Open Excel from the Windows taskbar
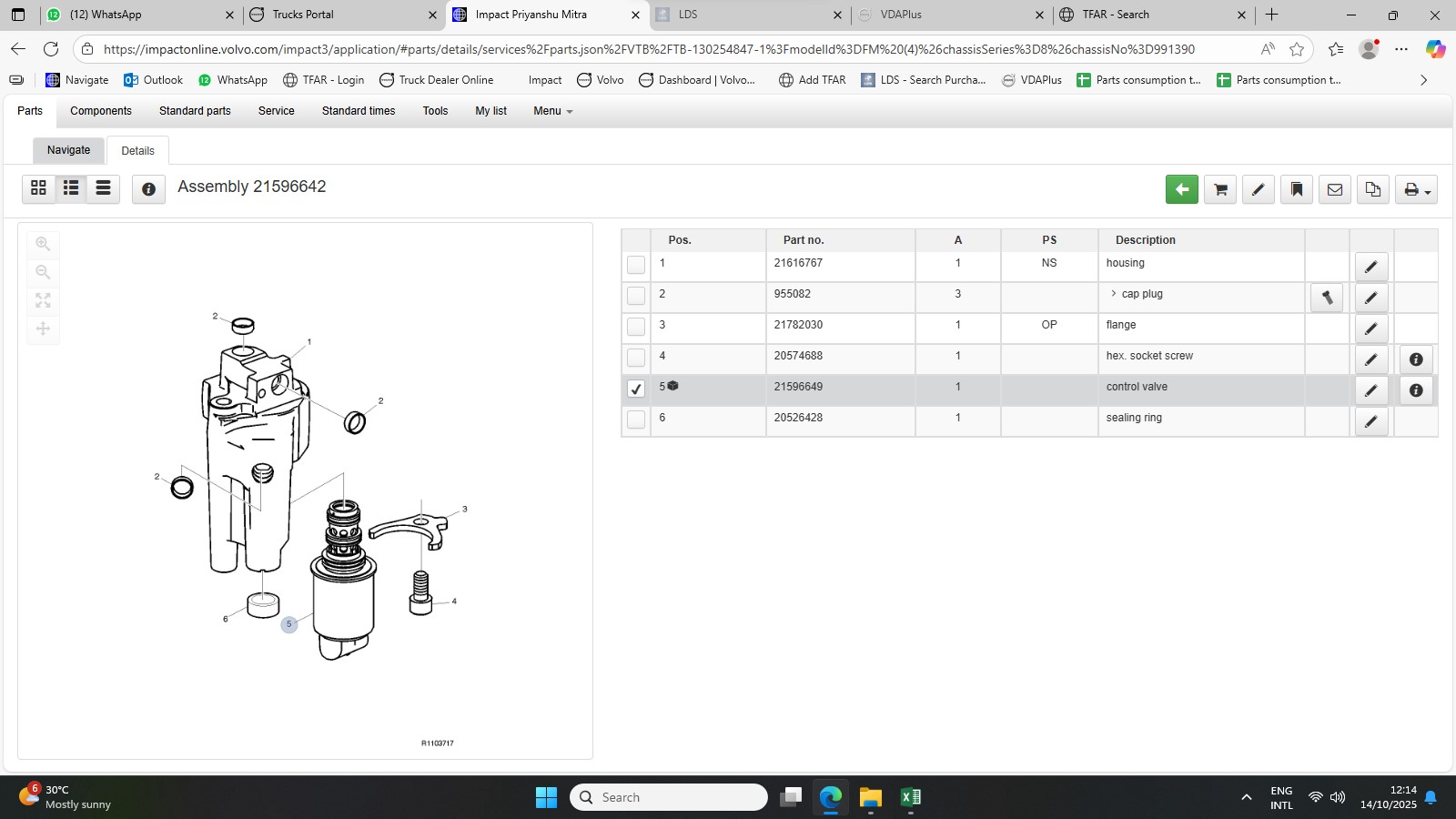This screenshot has width=1456, height=819. [x=910, y=797]
